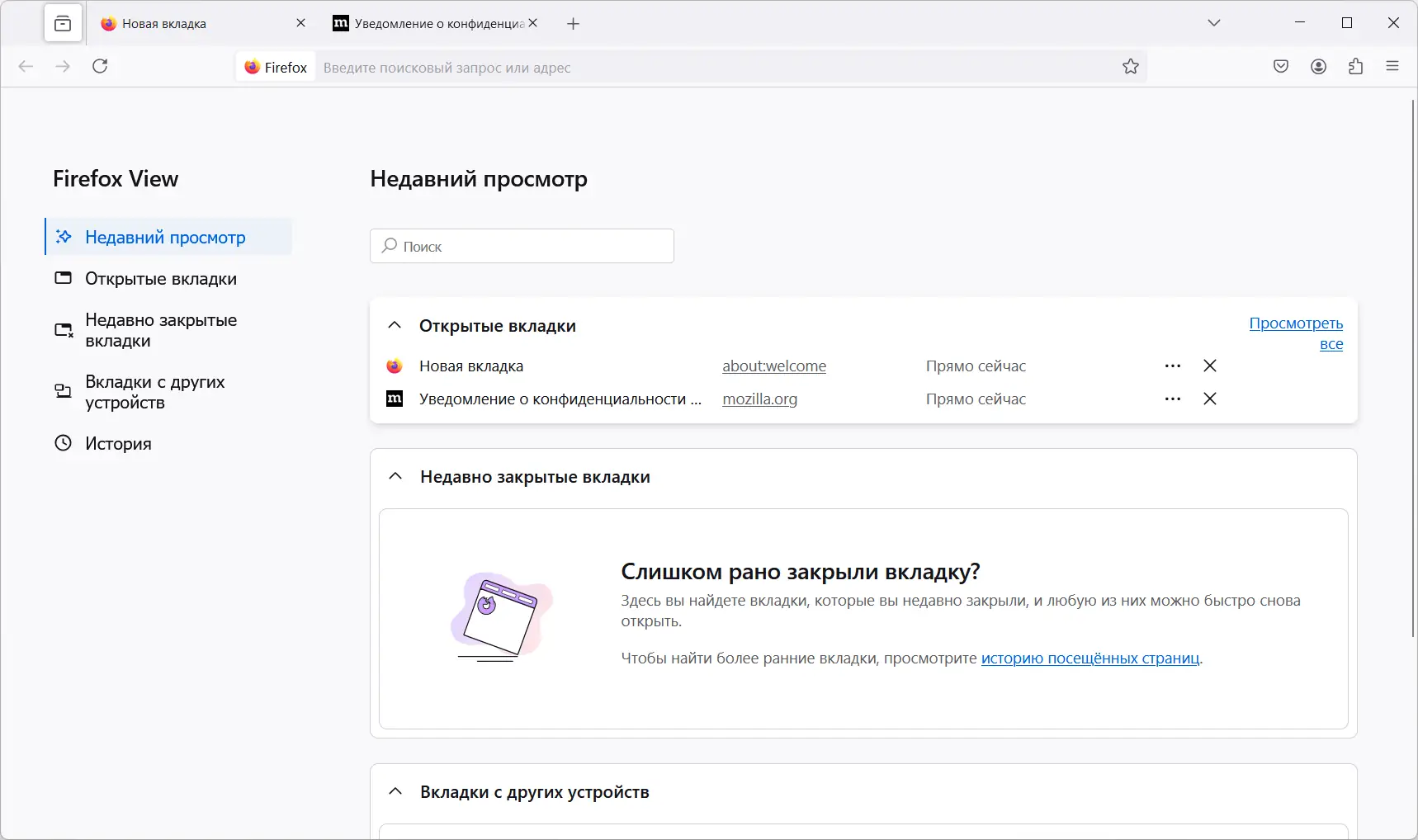This screenshot has height=840, width=1418.
Task: Open the Extensions icon in toolbar
Action: [1355, 67]
